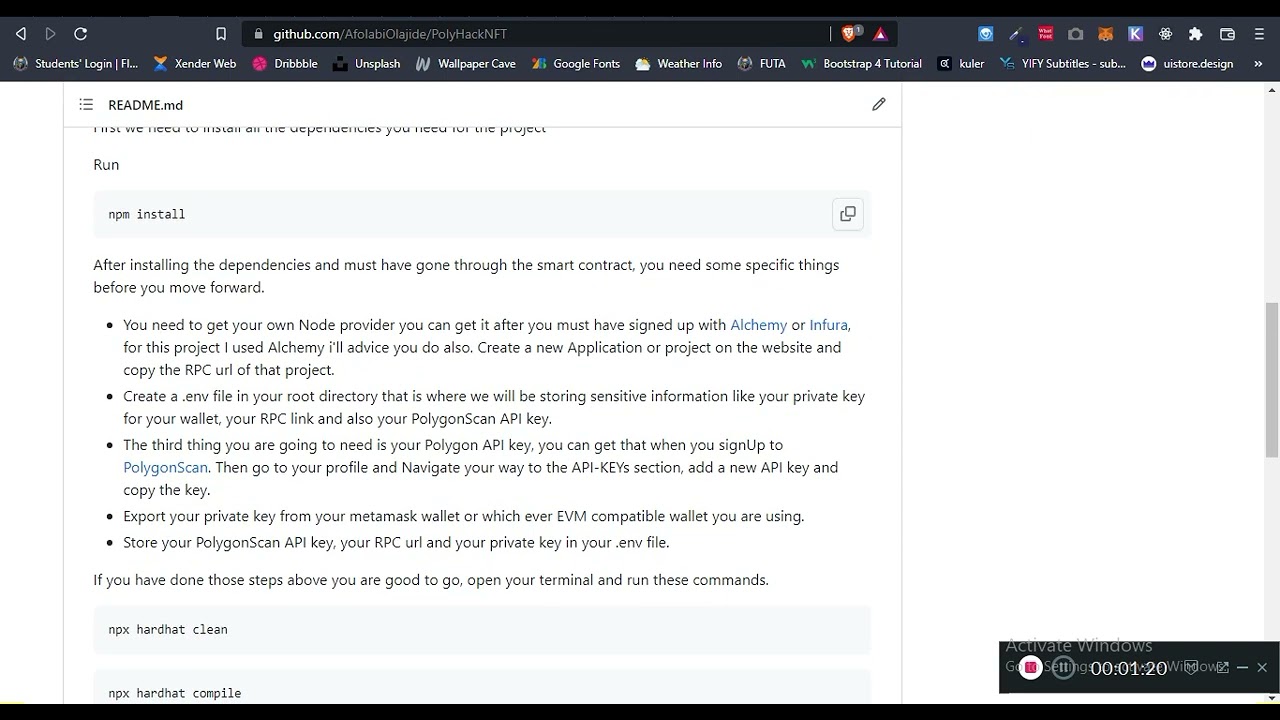Expand the hidden bookmarks overflow chevron
Viewport: 1280px width, 720px height.
[x=1258, y=63]
